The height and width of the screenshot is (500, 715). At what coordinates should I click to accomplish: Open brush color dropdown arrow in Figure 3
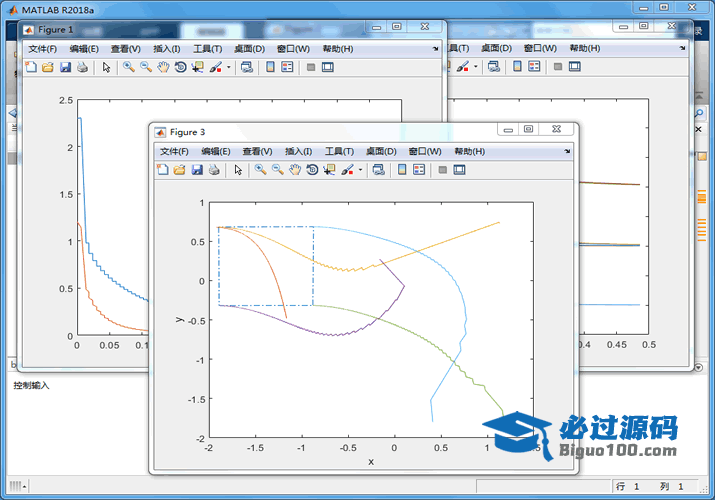click(x=360, y=170)
